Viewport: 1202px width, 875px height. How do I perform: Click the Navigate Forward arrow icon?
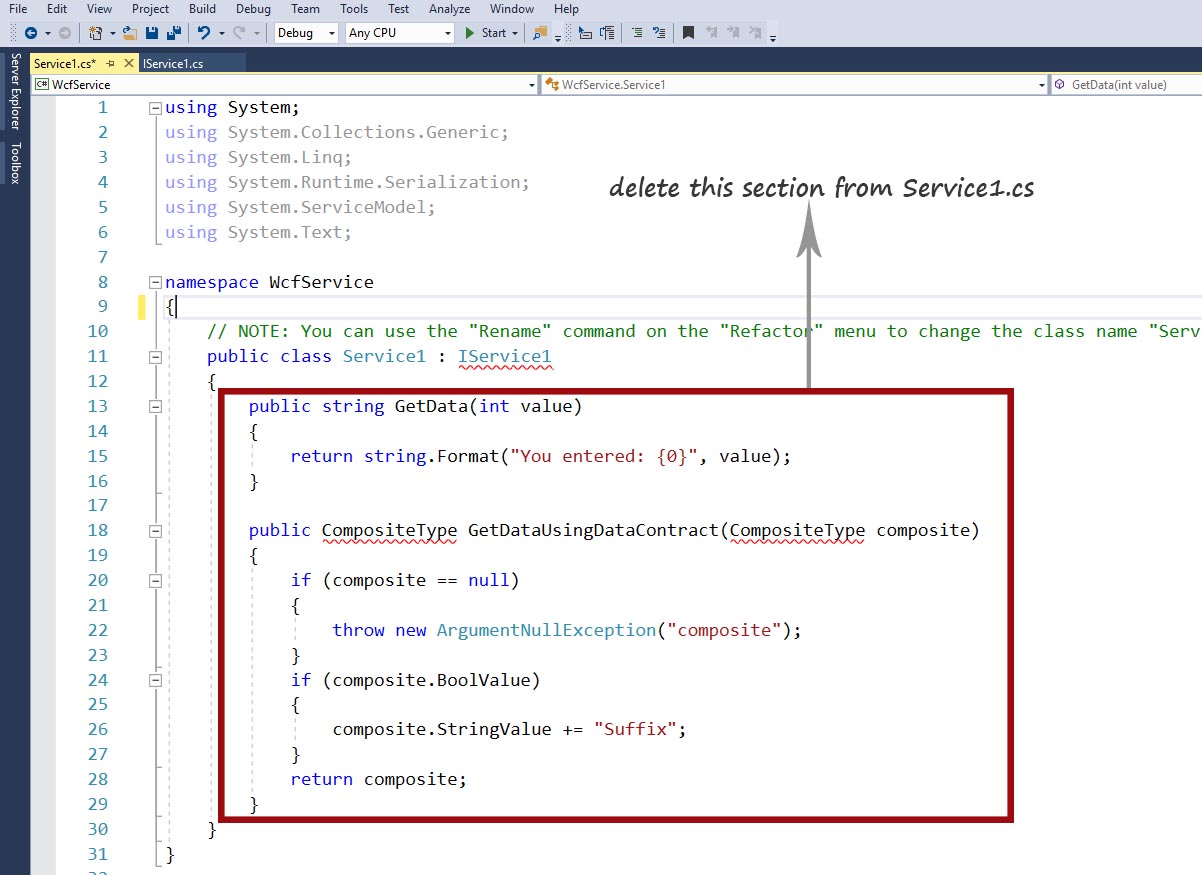tap(65, 33)
